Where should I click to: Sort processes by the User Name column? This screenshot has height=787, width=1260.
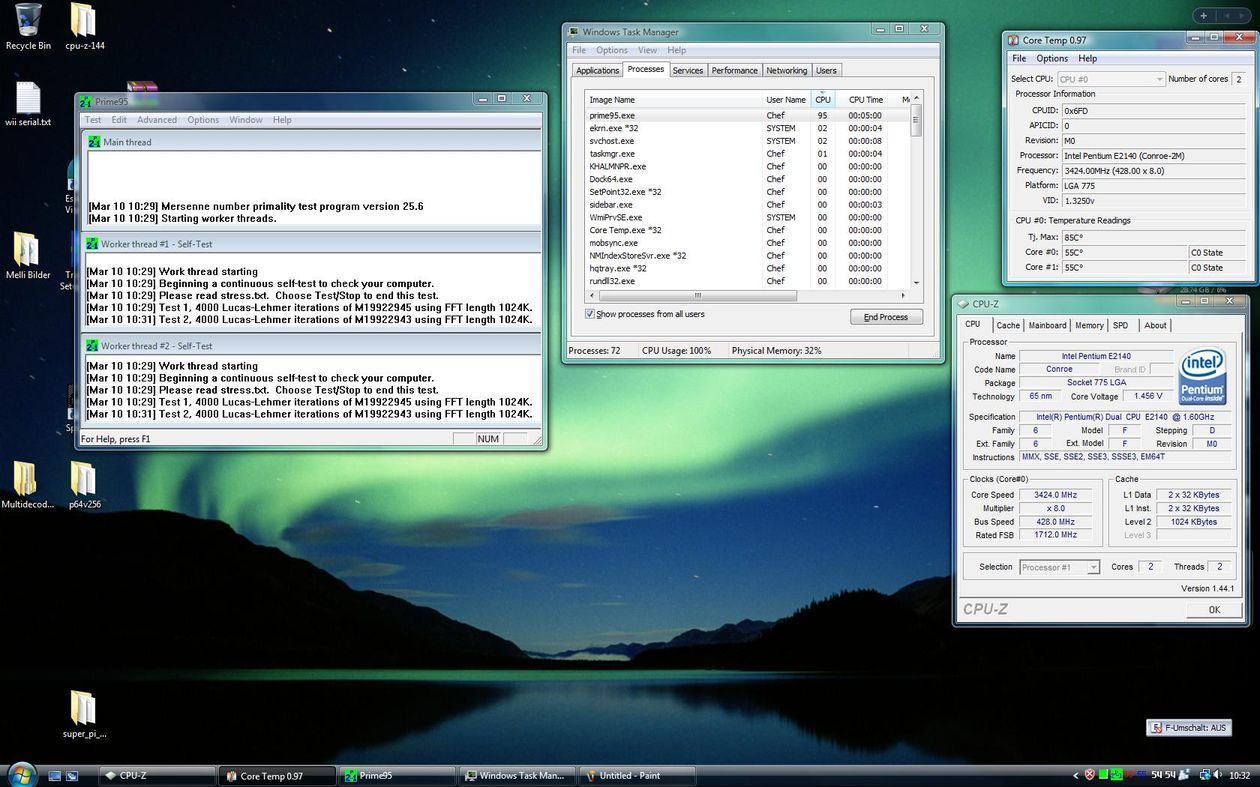(x=786, y=99)
